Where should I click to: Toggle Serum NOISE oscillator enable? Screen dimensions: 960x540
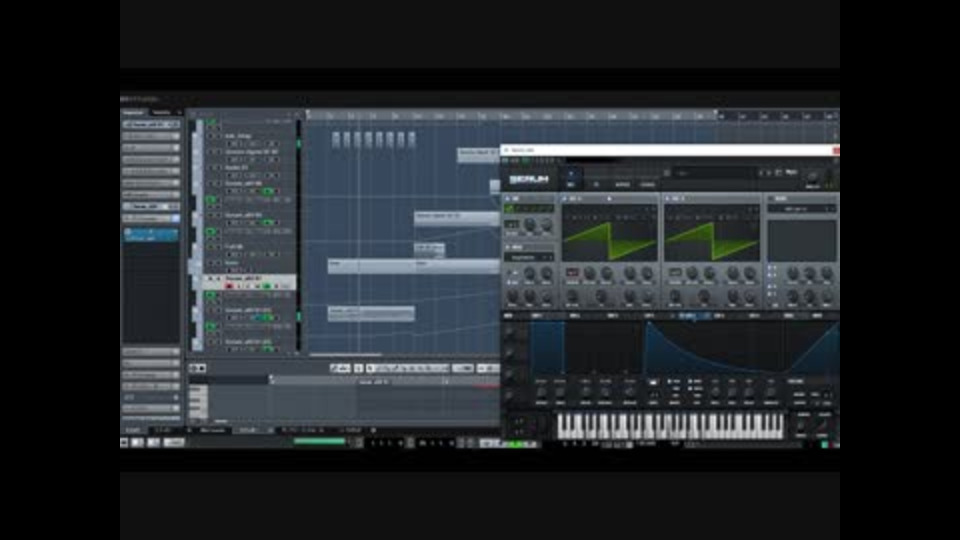pyautogui.click(x=507, y=247)
